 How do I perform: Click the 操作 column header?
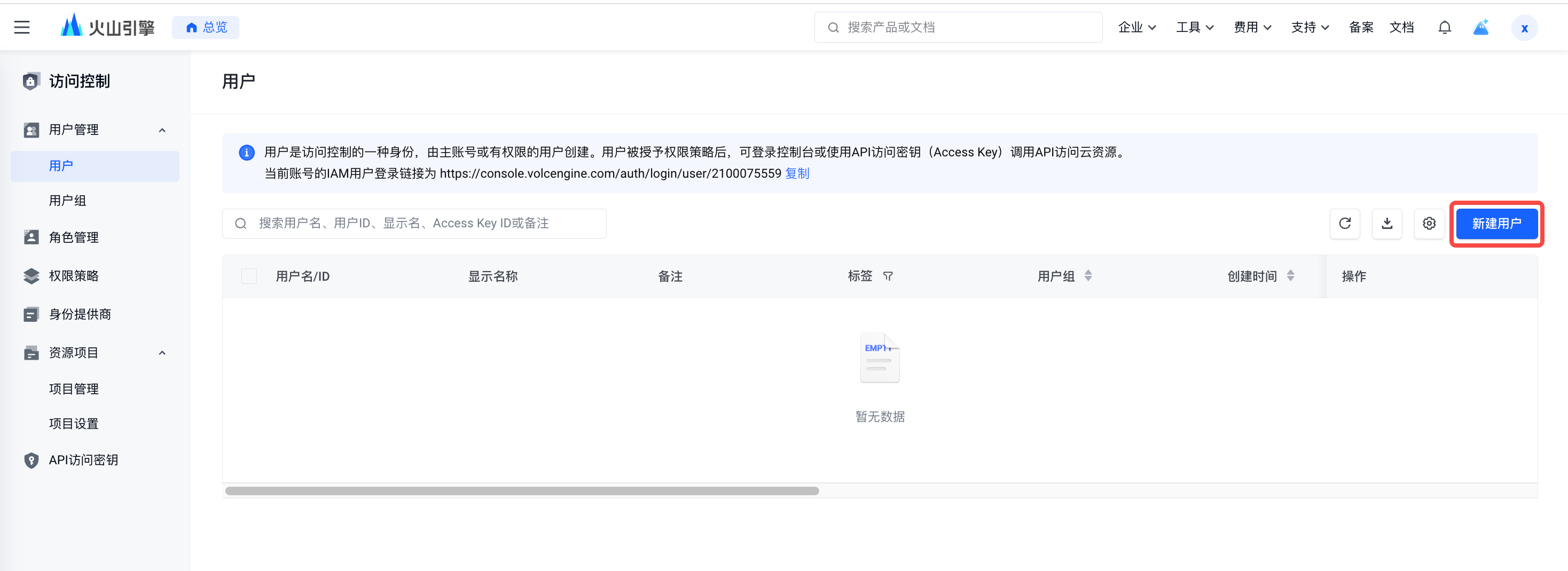tap(1354, 276)
